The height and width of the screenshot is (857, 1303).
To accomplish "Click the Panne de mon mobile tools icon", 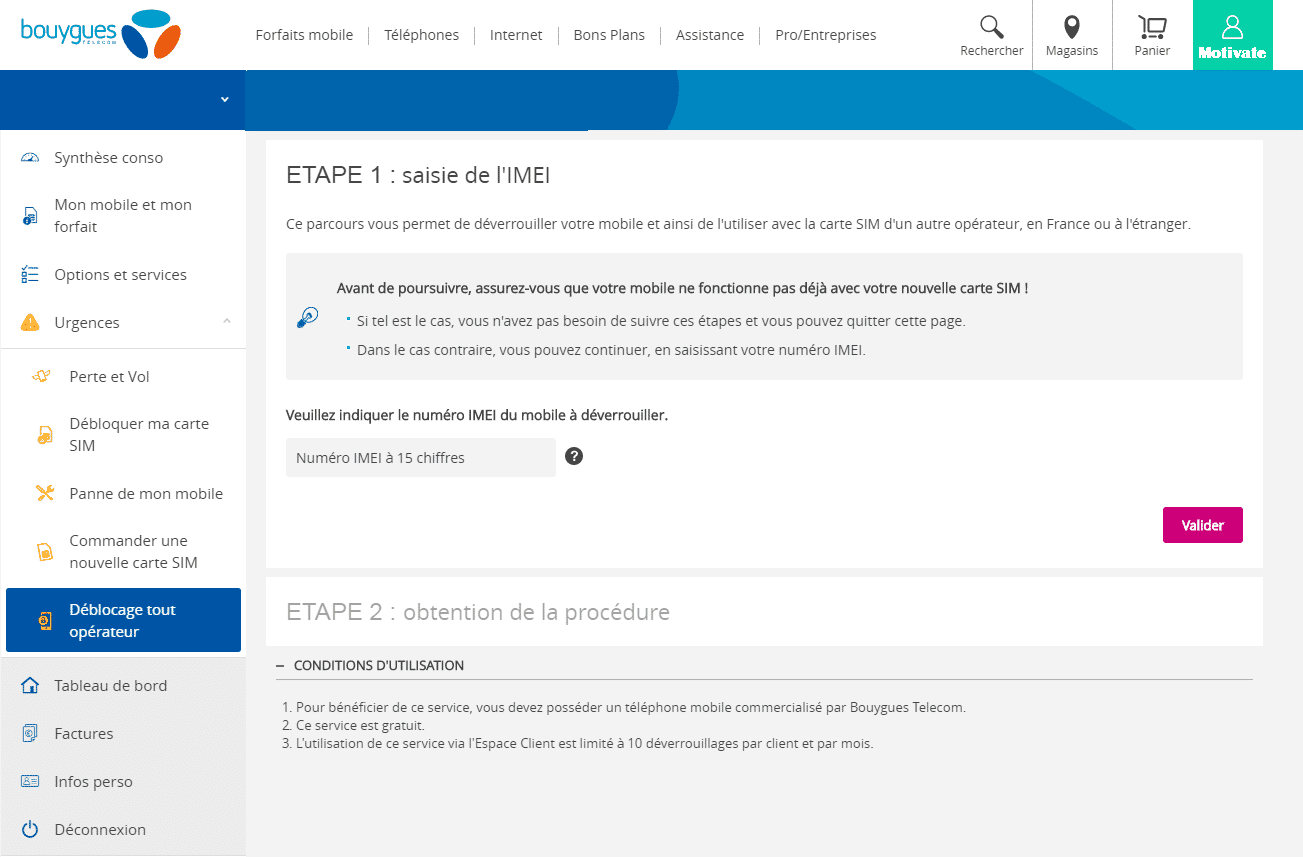I will pyautogui.click(x=45, y=493).
